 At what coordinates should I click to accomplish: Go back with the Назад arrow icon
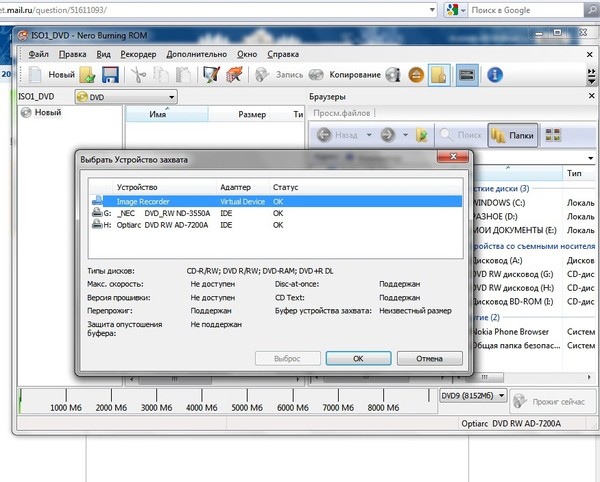(324, 135)
